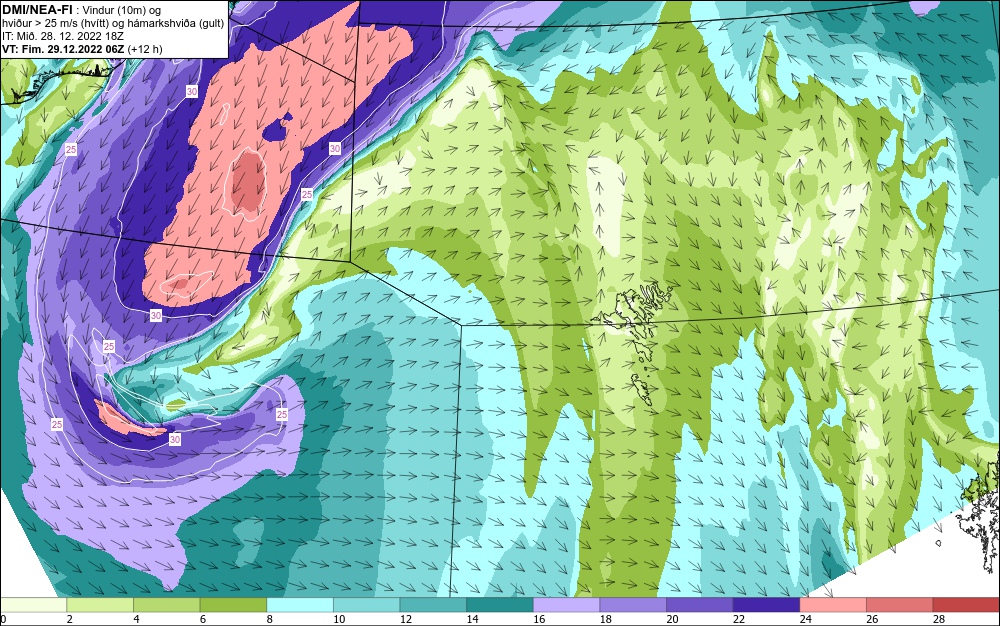Click the 6–8 m/s olive green legend swatch
The image size is (1000, 626).
pyautogui.click(x=233, y=605)
